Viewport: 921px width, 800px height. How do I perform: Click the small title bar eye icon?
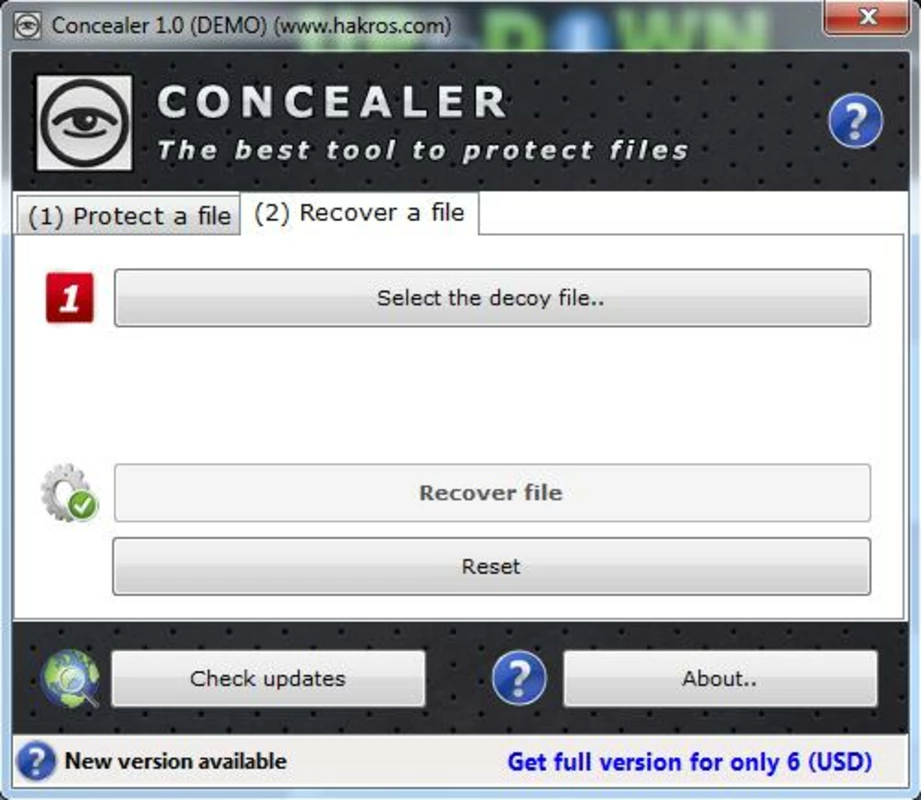tap(27, 25)
